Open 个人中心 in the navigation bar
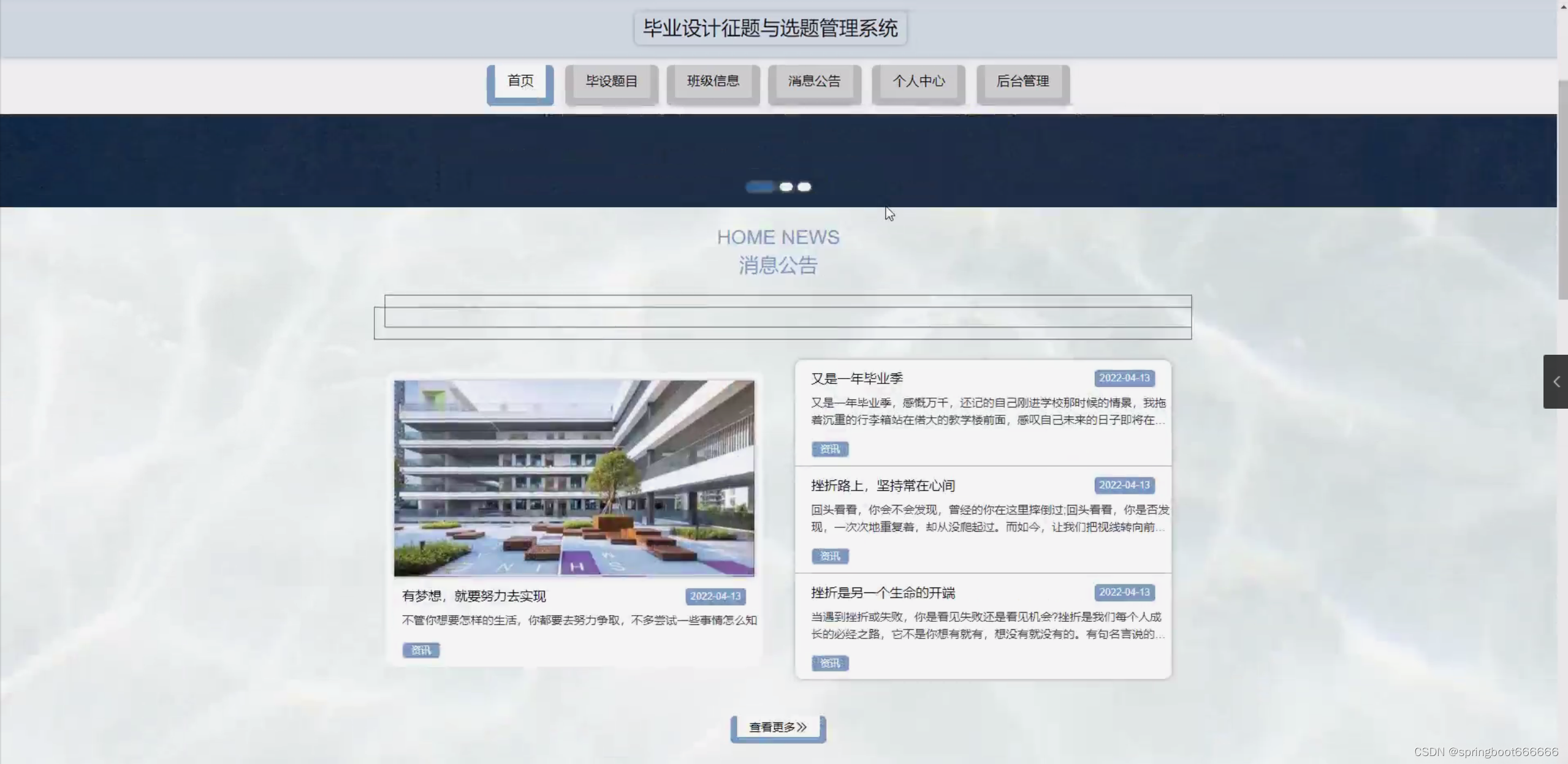This screenshot has width=1568, height=764. (918, 81)
